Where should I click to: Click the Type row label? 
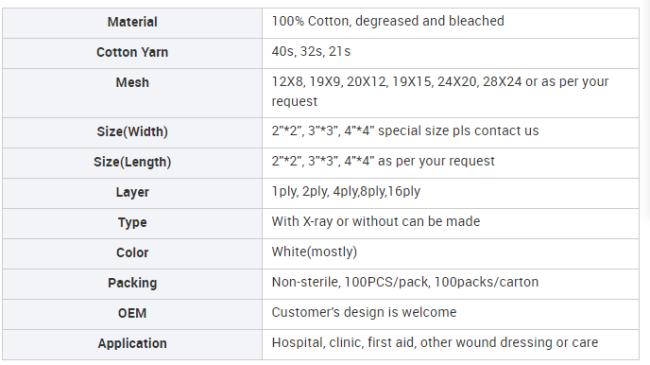[x=132, y=222]
